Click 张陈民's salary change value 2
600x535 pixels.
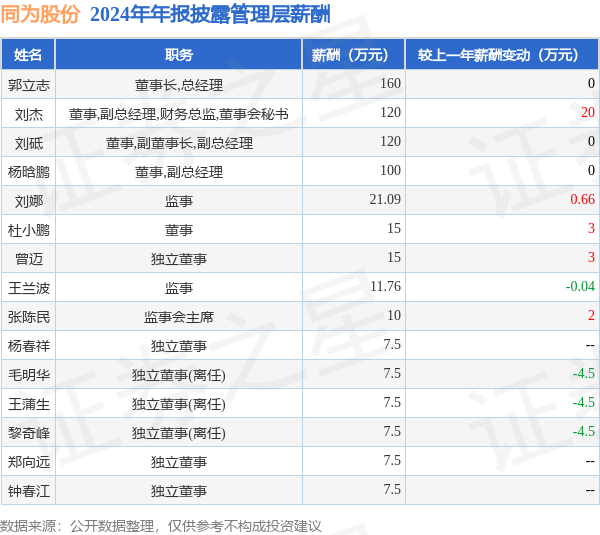point(592,315)
